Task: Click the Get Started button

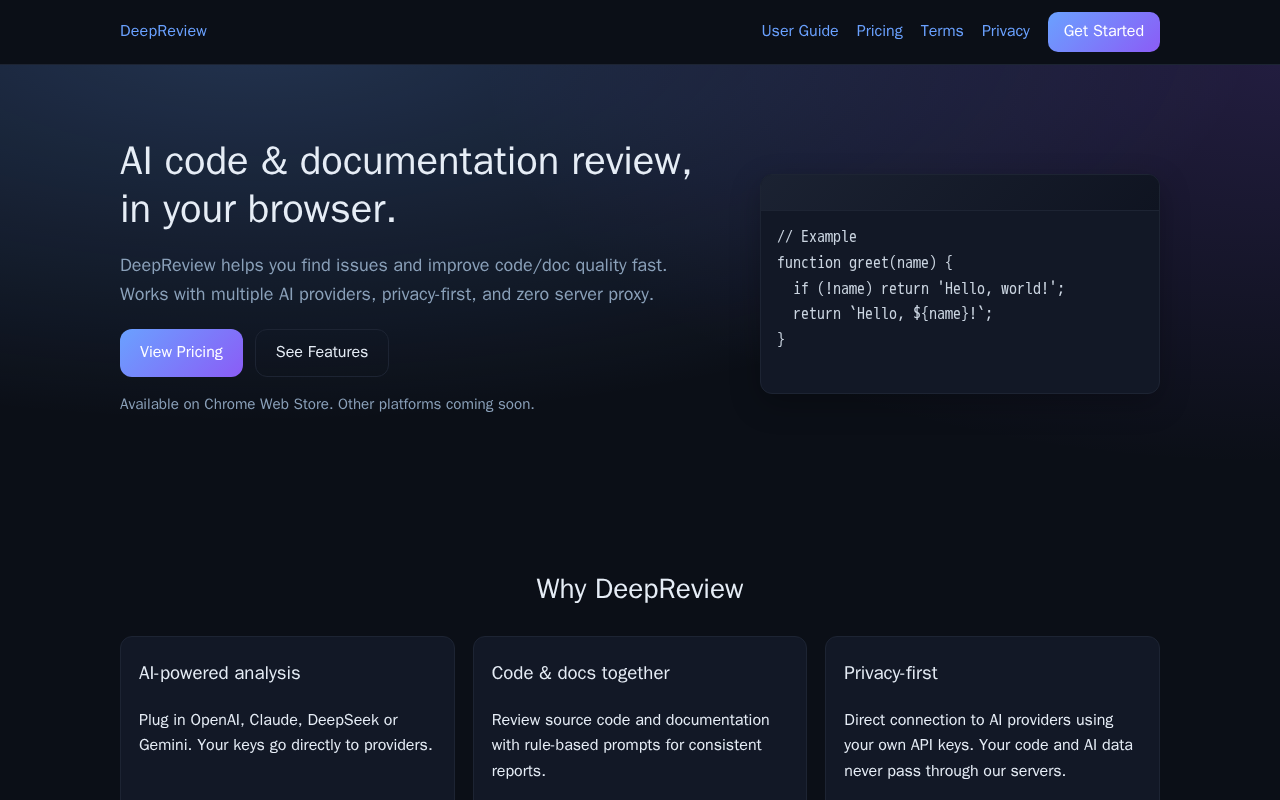Action: [x=1104, y=32]
